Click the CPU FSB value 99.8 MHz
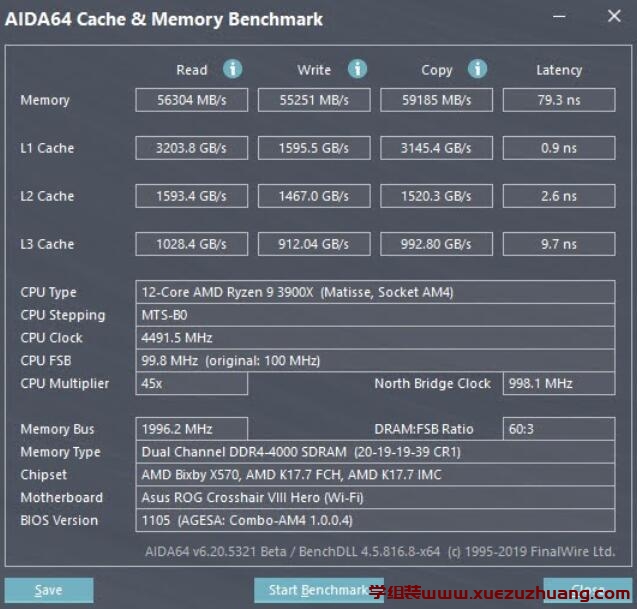 click(375, 360)
